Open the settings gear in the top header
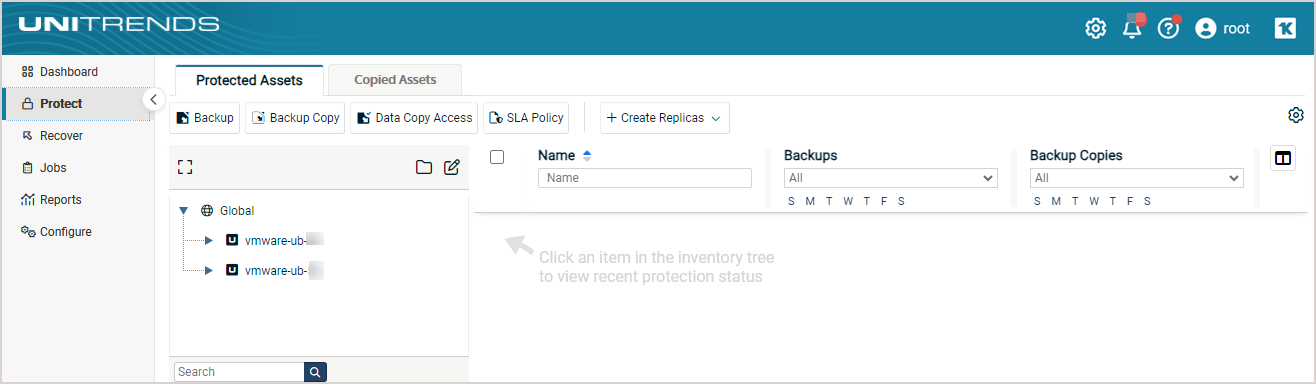Viewport: 1316px width, 384px height. (1095, 28)
